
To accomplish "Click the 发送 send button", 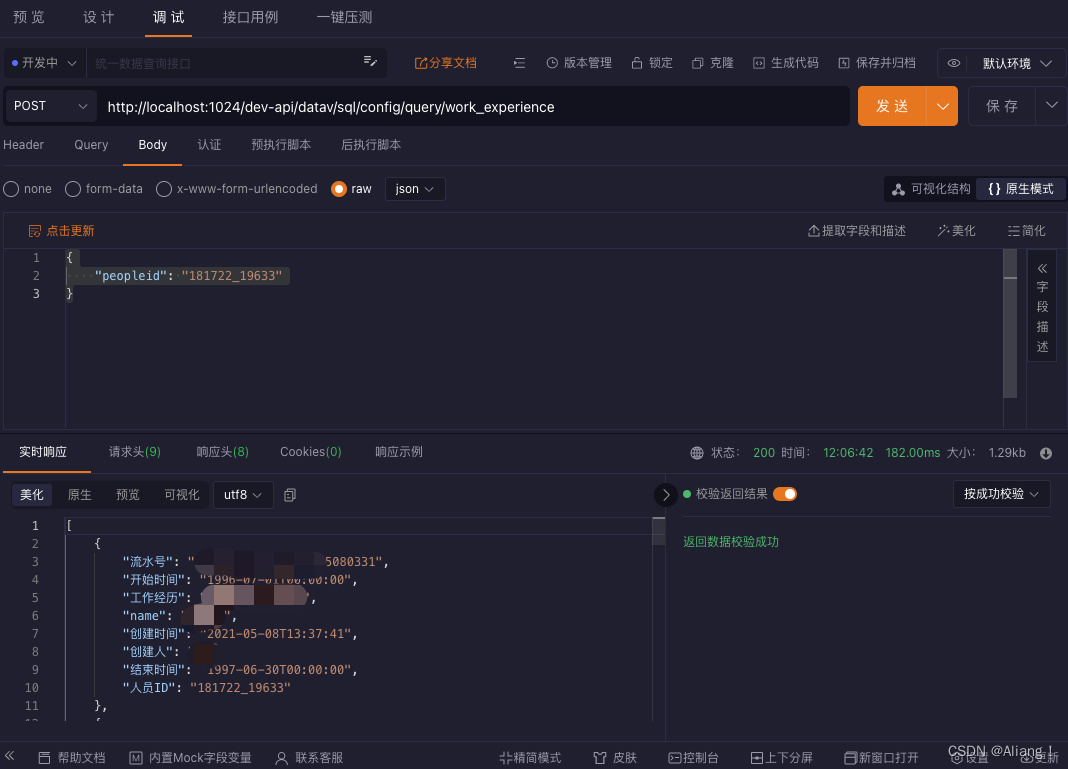I will [x=893, y=105].
